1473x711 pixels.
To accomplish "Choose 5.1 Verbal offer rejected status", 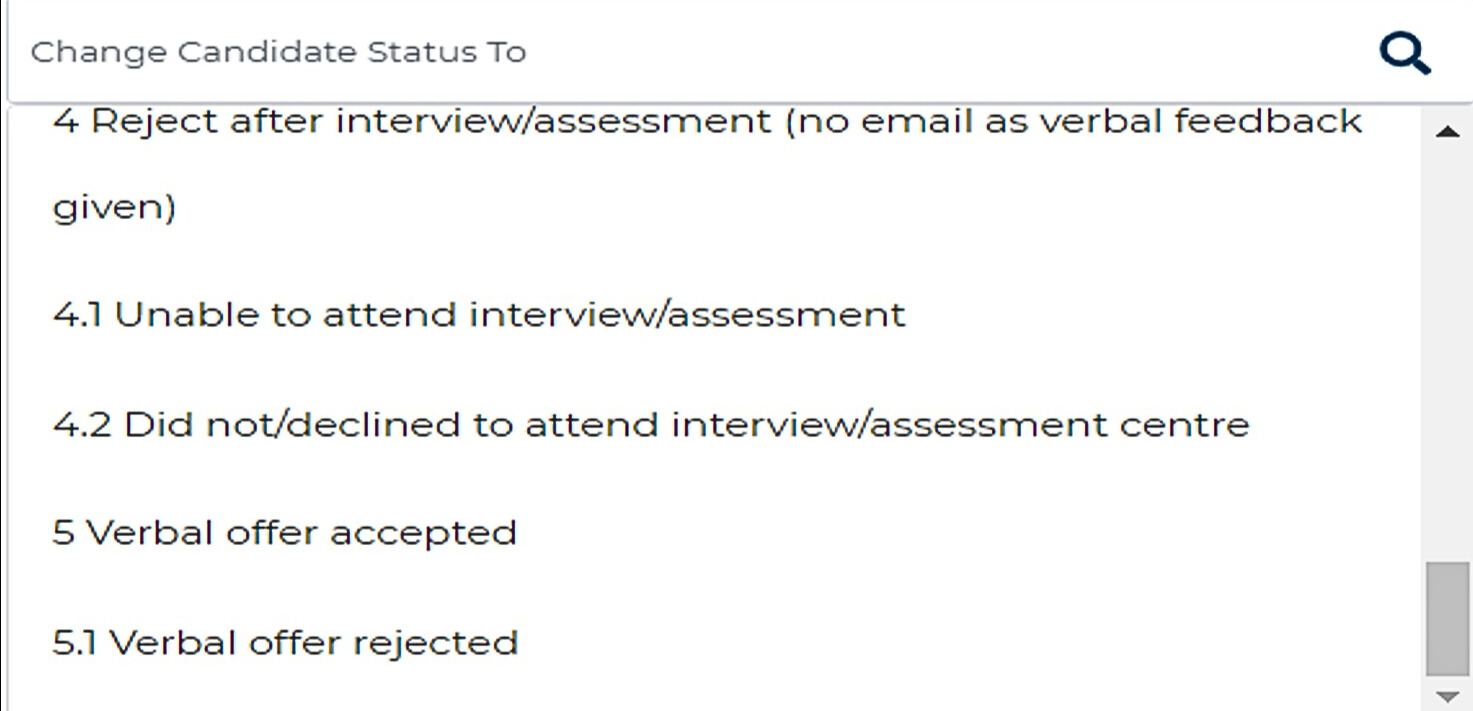I will coord(285,641).
